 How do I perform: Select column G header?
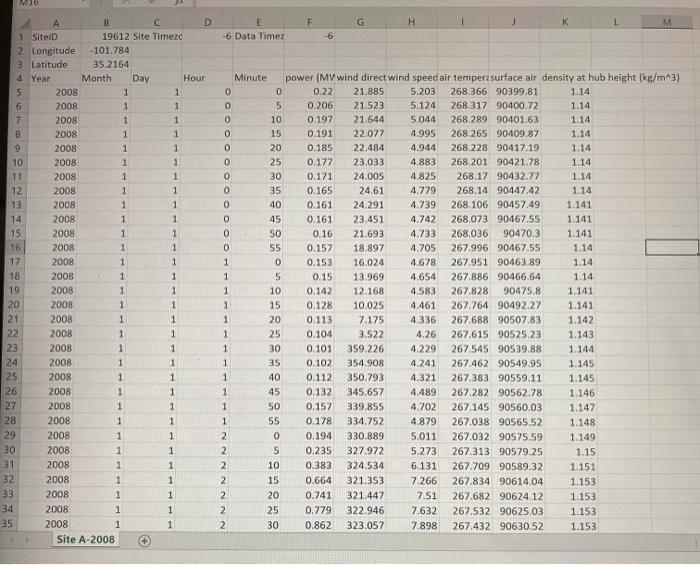360,22
